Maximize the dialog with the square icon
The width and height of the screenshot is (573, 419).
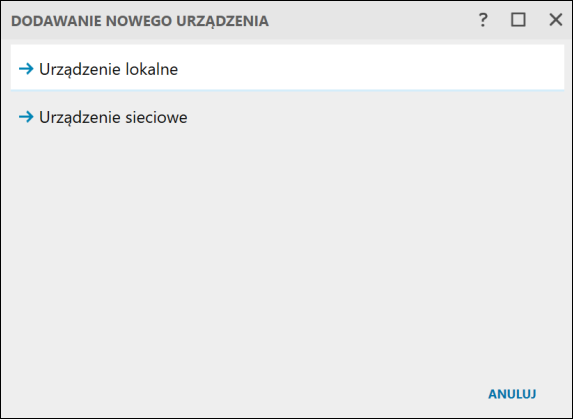pyautogui.click(x=518, y=20)
